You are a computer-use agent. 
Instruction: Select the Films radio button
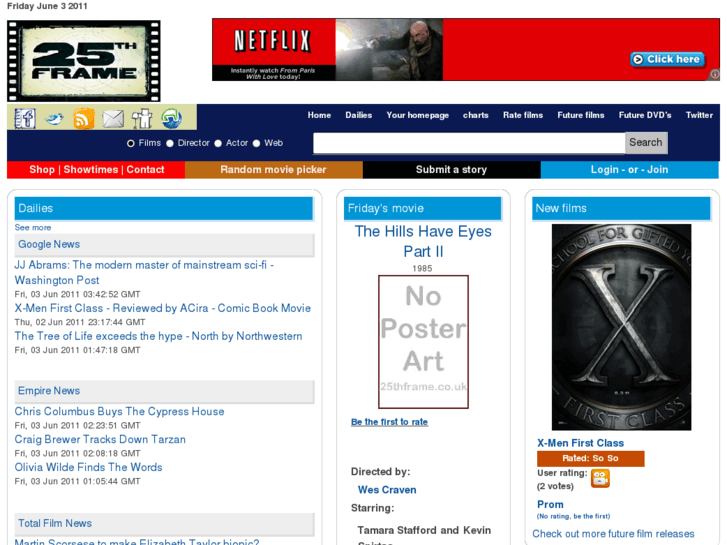131,143
